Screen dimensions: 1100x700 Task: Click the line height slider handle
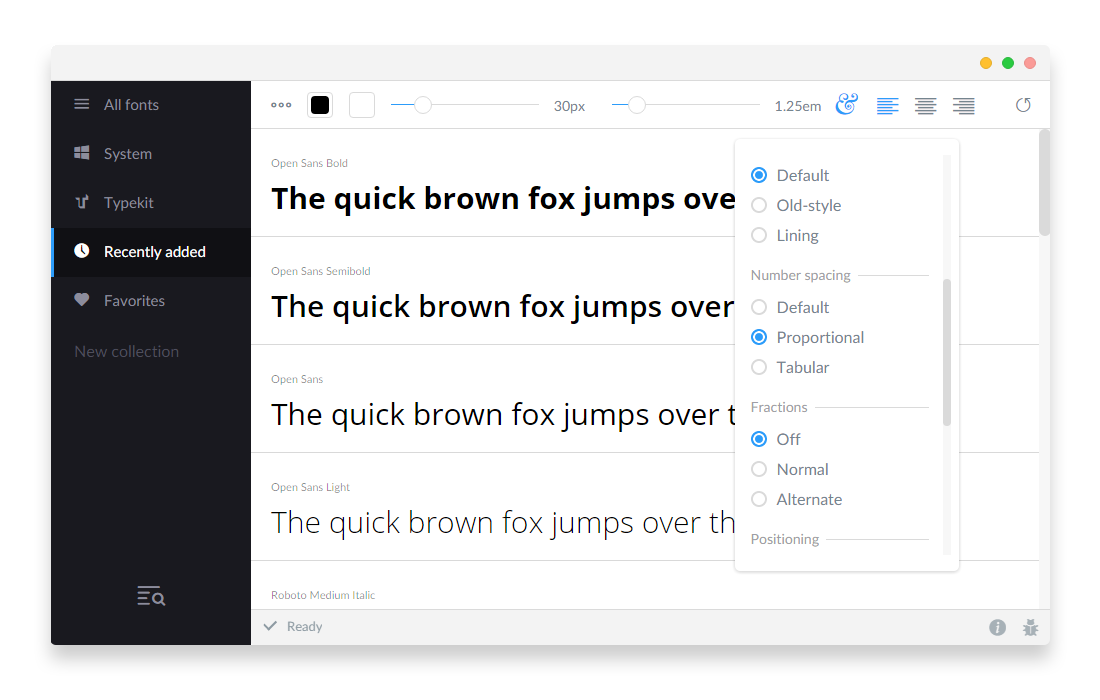coord(636,105)
